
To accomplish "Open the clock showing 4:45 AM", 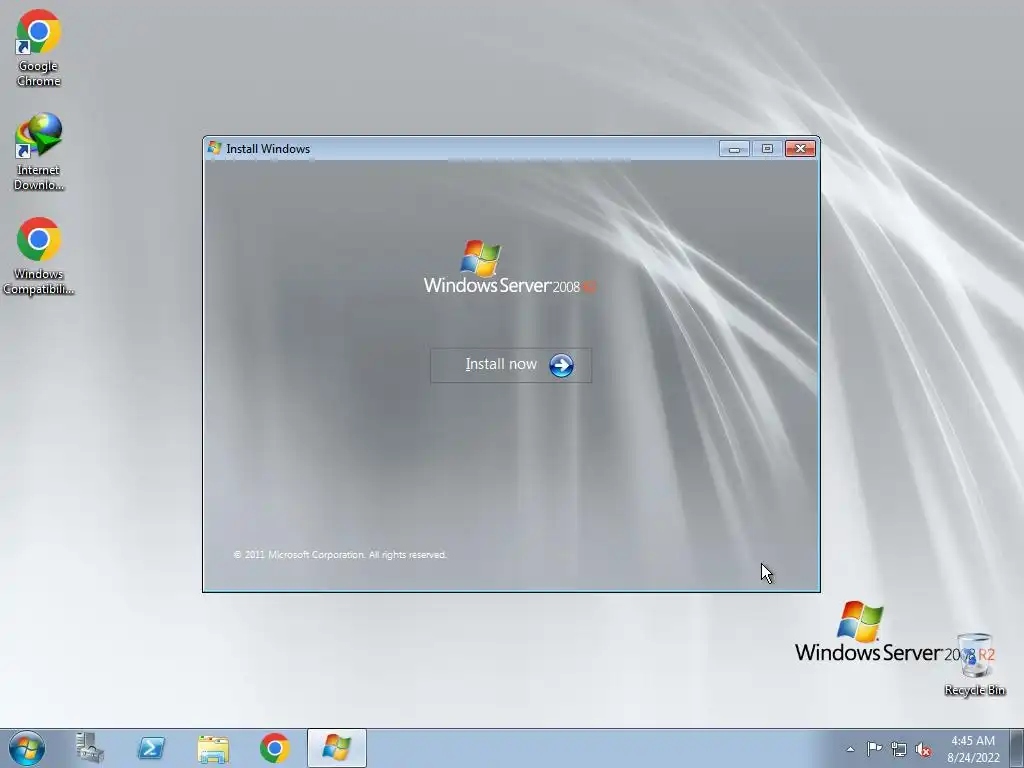I will pos(973,748).
